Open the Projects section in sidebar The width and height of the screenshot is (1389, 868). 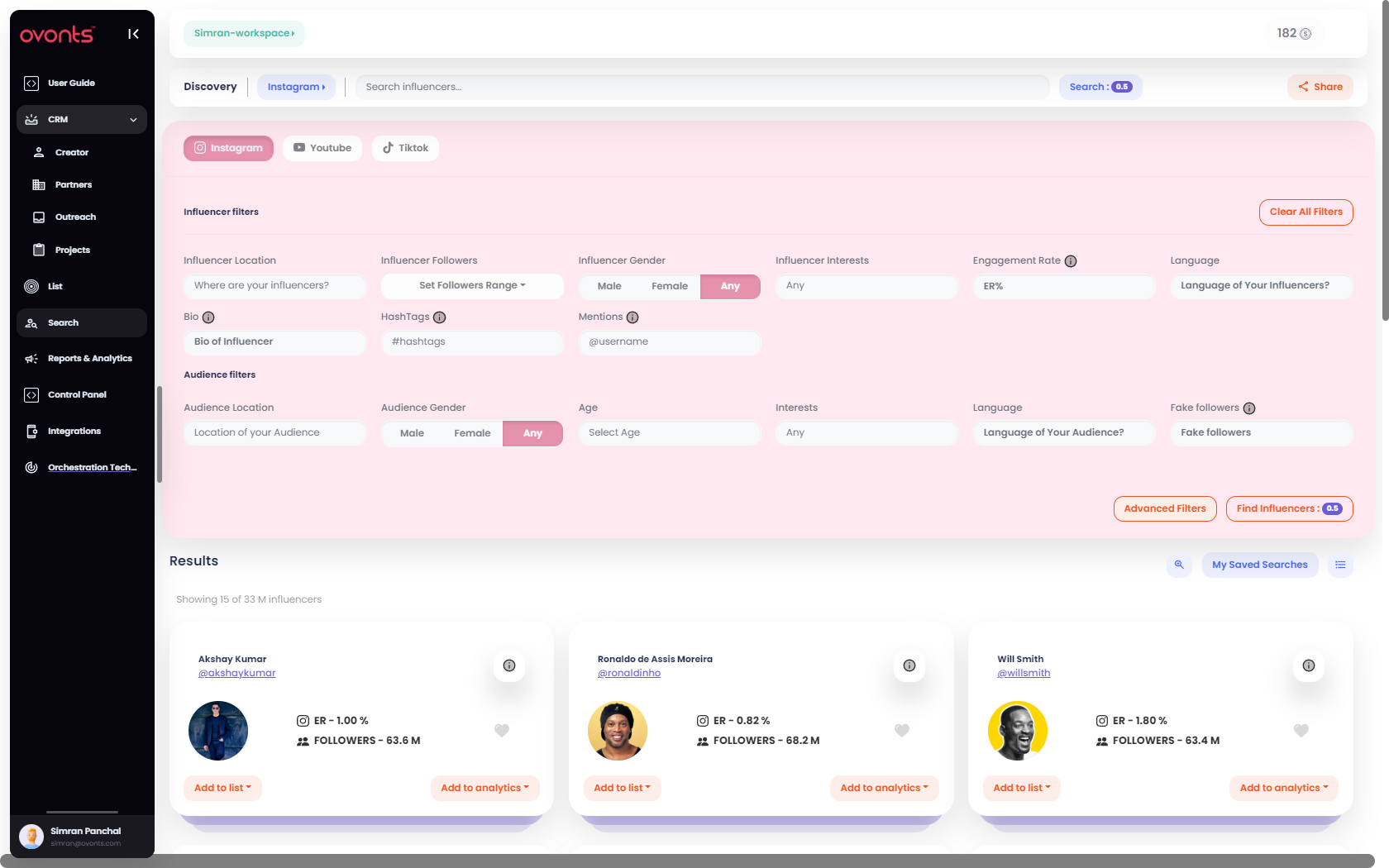coord(72,249)
